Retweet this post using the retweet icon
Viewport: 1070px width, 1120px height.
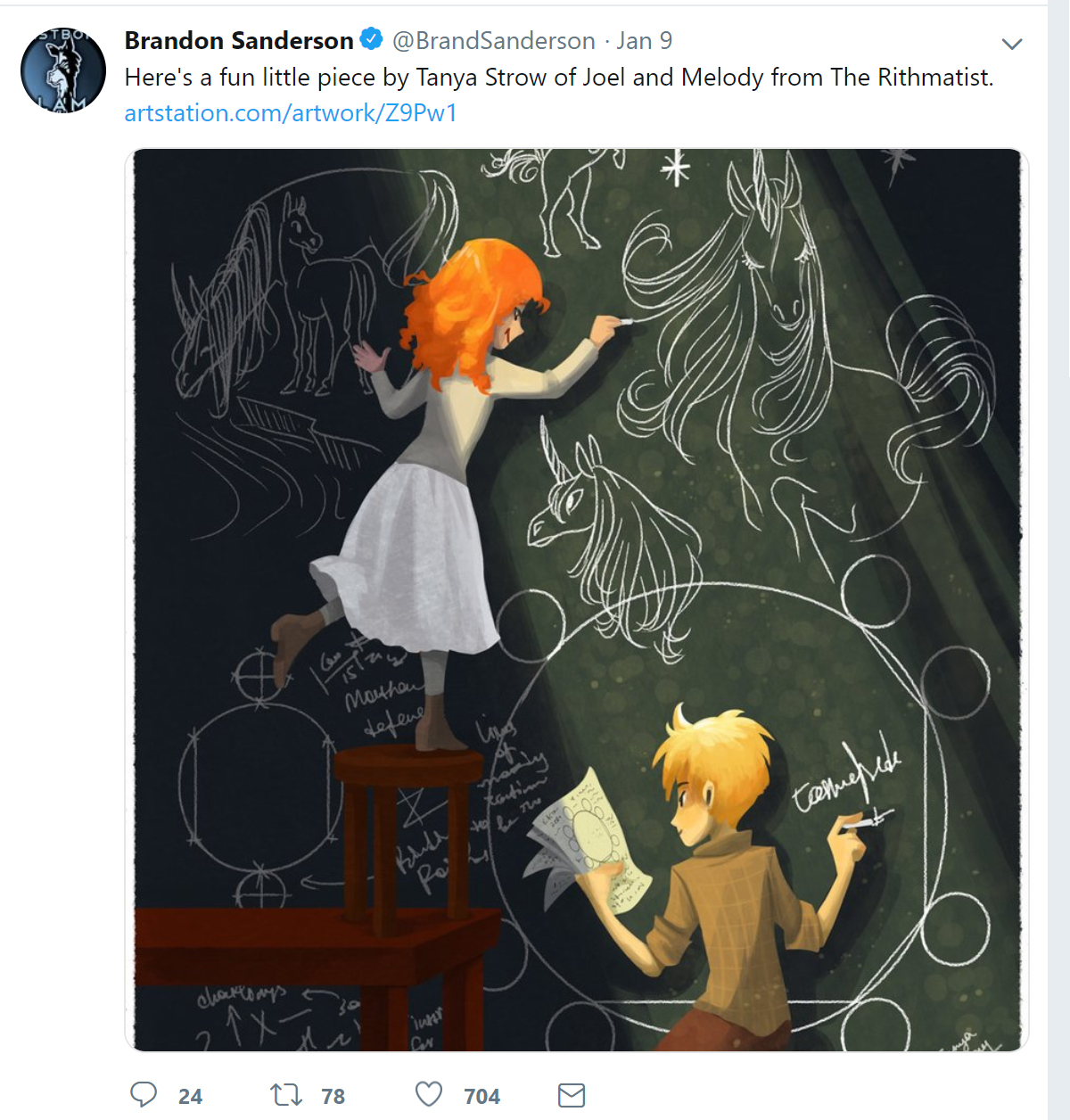[x=286, y=1094]
